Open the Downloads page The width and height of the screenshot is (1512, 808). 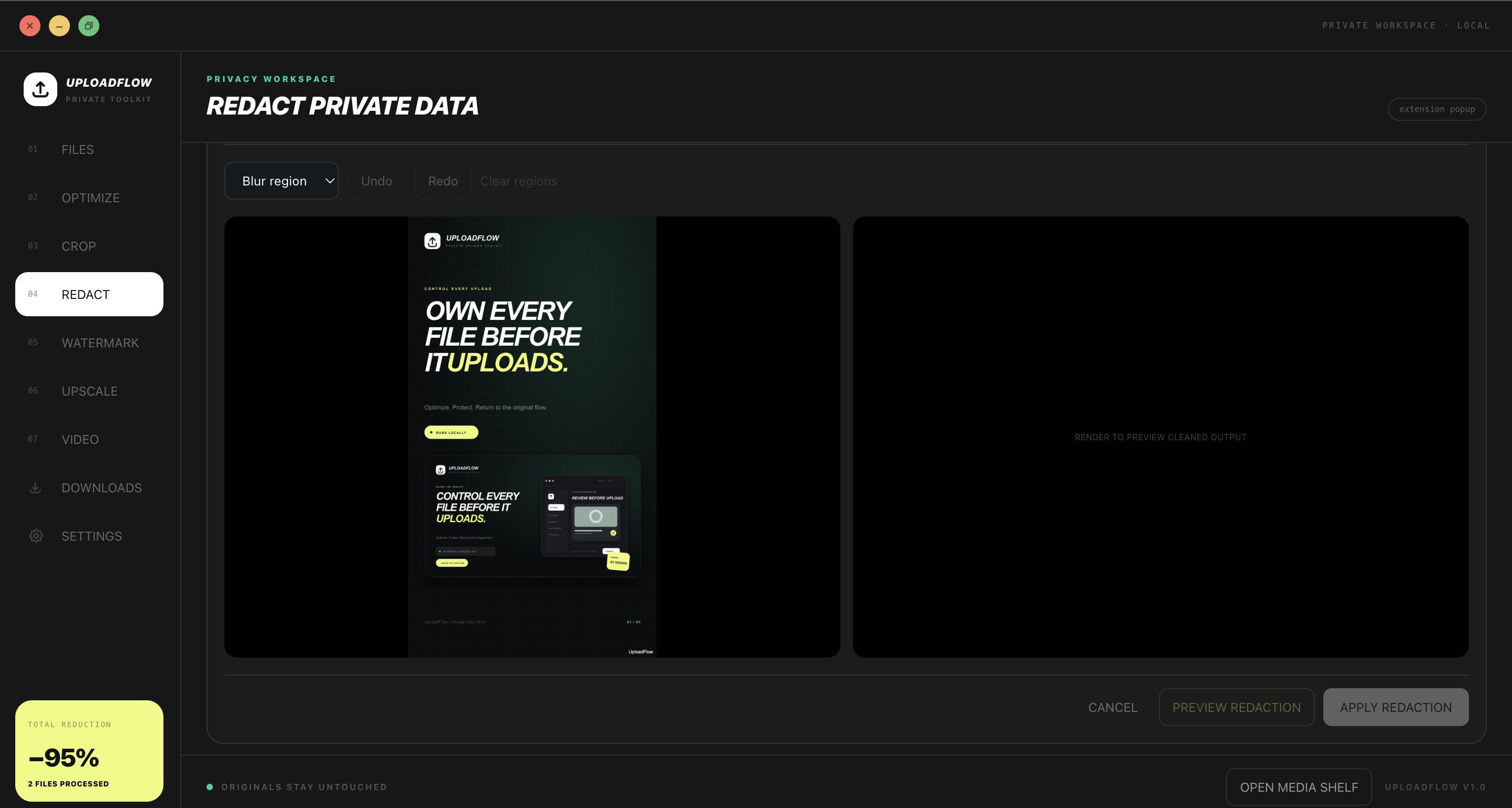[x=89, y=488]
